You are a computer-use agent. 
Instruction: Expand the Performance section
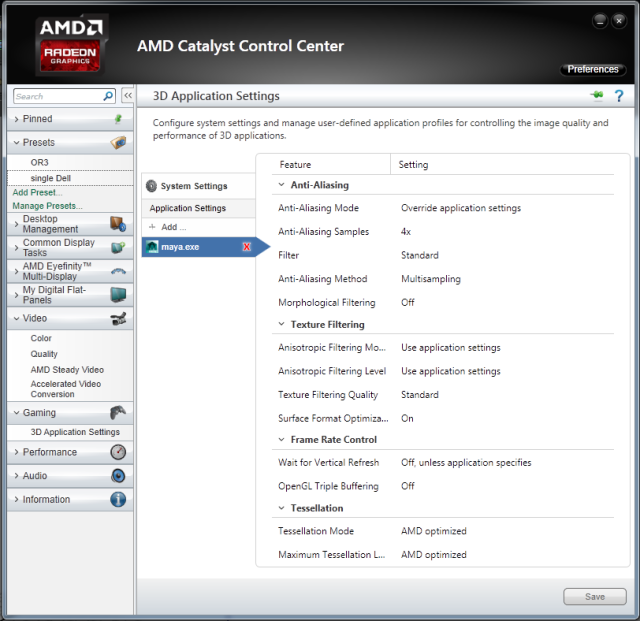16,452
